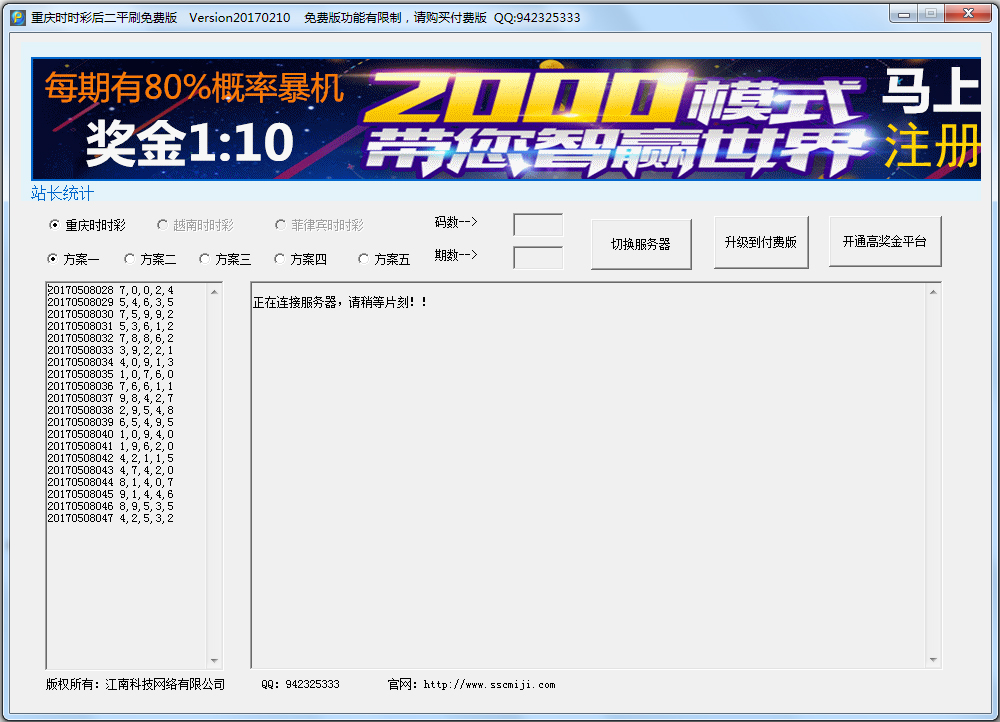Viewport: 1000px width, 722px height.
Task: Select row 20170508046 8,9,5,3,5
Action: tap(110, 506)
